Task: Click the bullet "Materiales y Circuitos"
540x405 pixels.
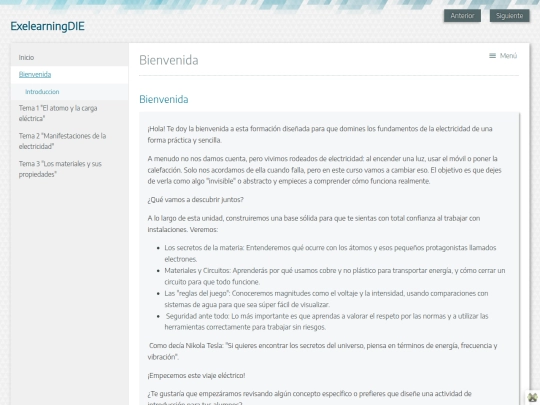Action: coord(335,276)
